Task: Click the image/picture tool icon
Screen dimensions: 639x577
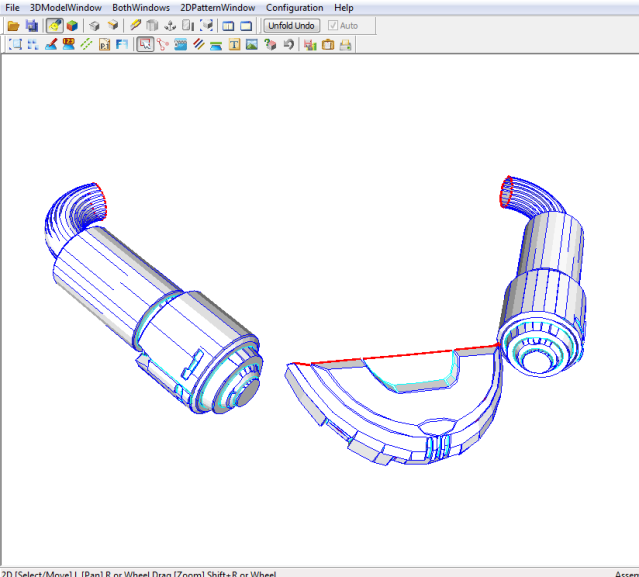Action: click(x=252, y=45)
